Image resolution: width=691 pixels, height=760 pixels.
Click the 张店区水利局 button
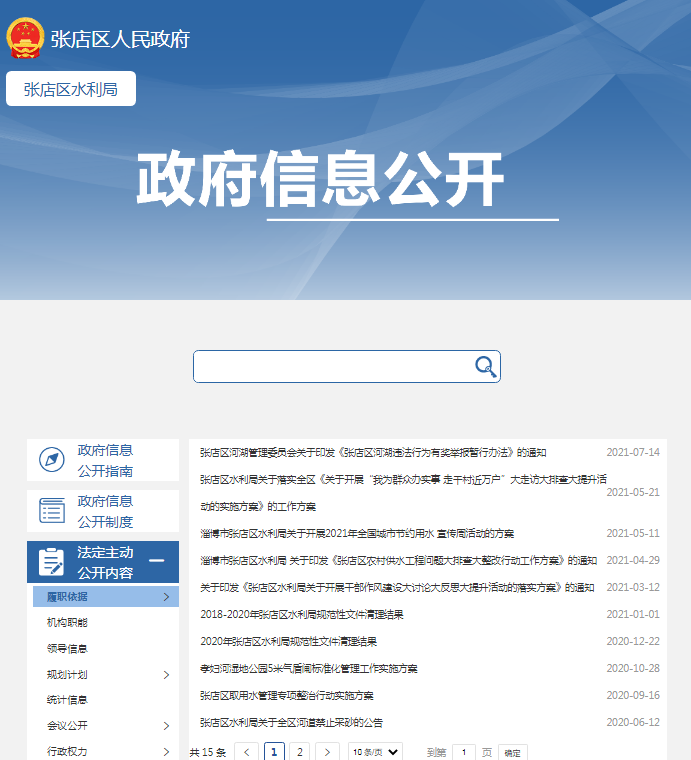click(x=71, y=89)
